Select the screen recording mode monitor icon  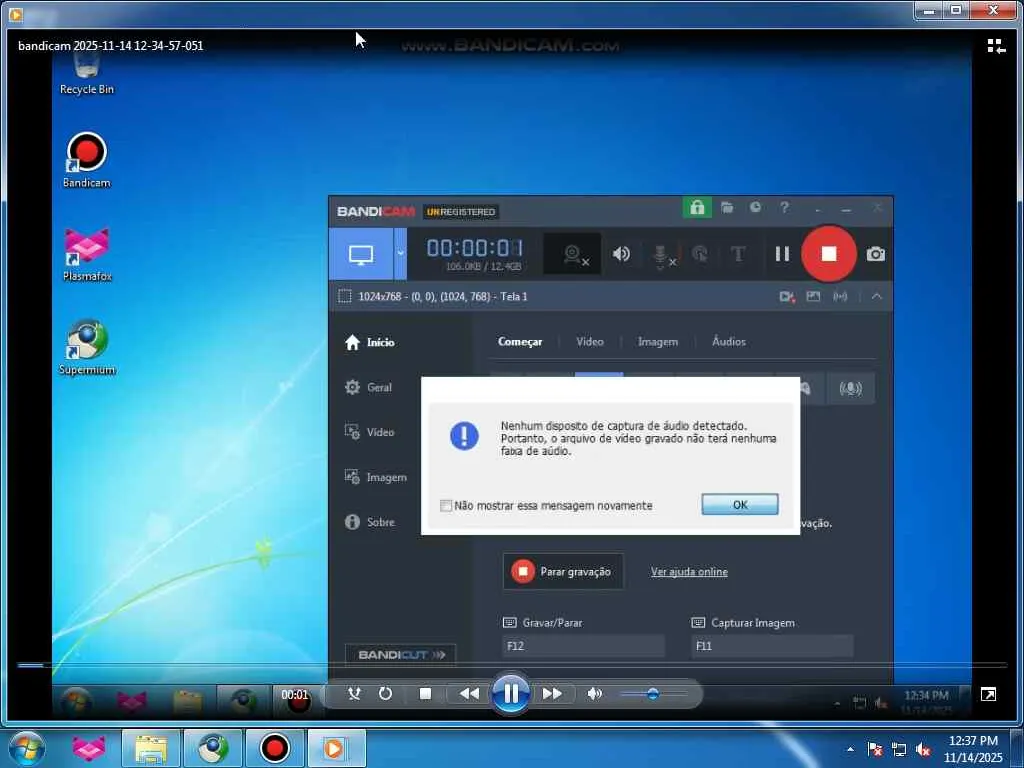tap(361, 254)
